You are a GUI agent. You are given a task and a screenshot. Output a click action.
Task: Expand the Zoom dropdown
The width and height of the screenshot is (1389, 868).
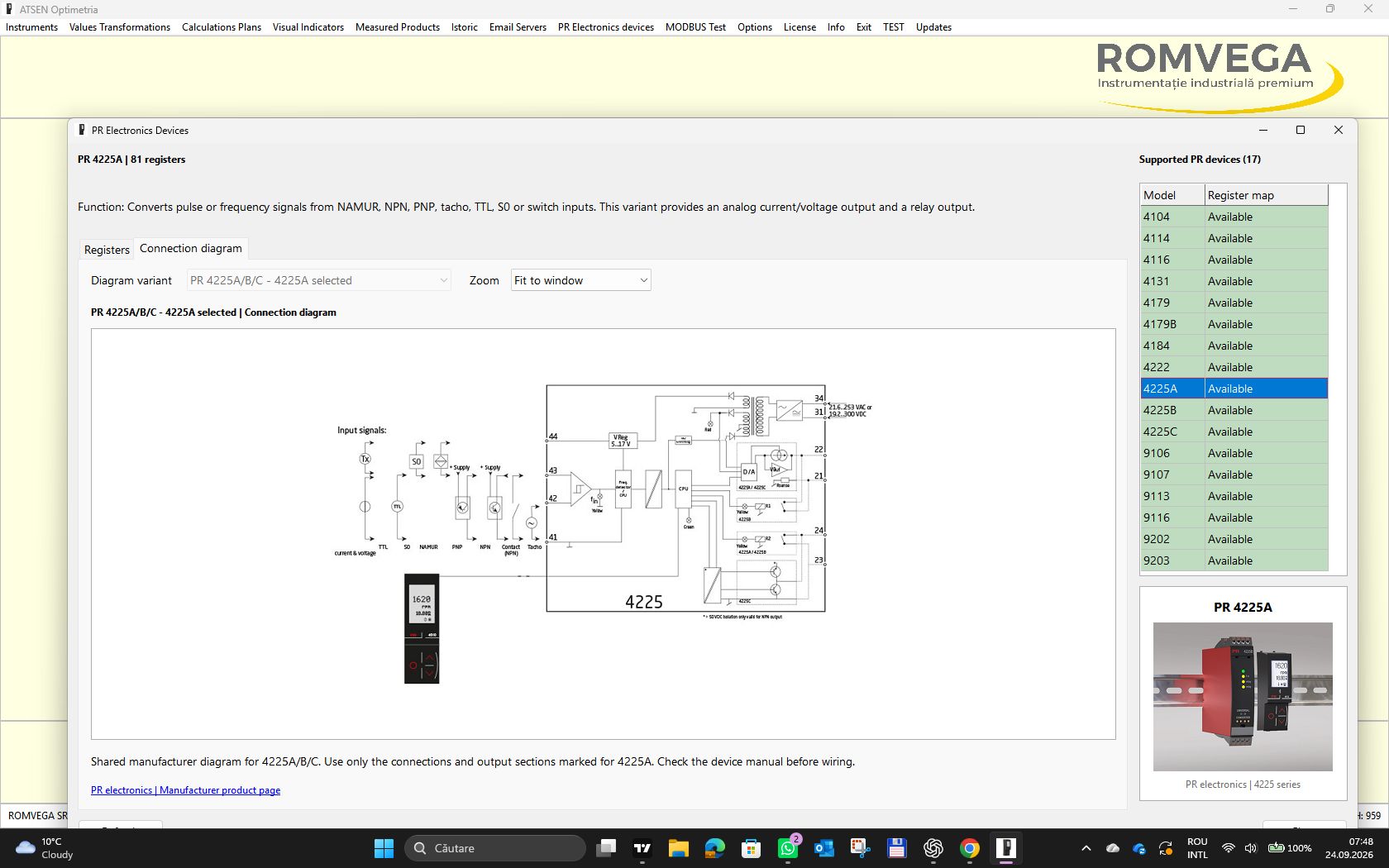(x=581, y=280)
